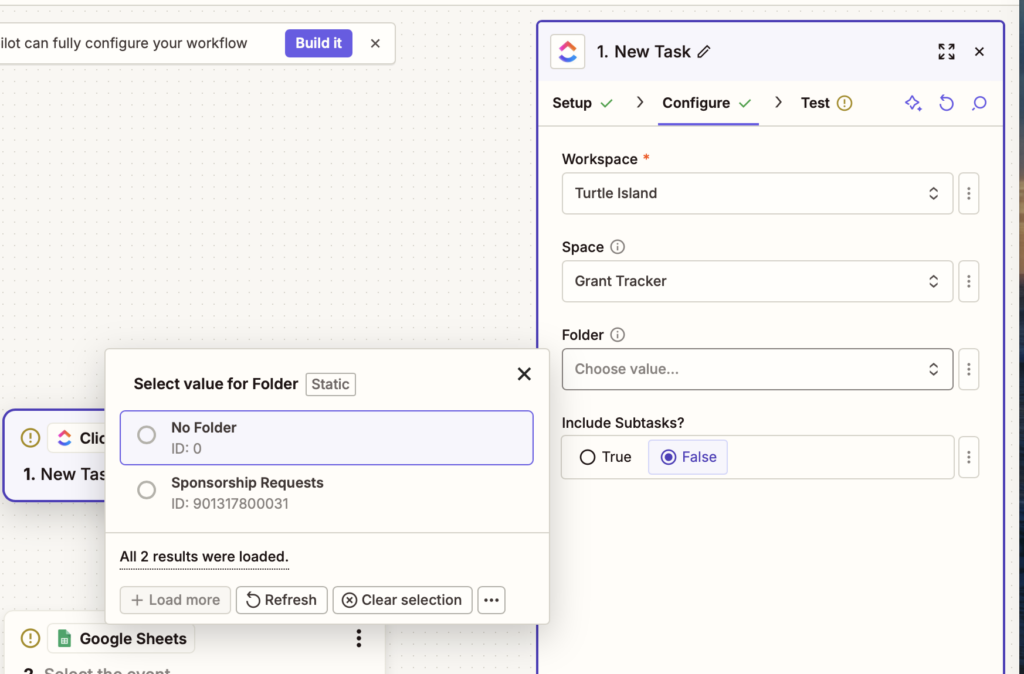Image resolution: width=1024 pixels, height=674 pixels.
Task: Open Space field options menu (three dots)
Action: (968, 281)
